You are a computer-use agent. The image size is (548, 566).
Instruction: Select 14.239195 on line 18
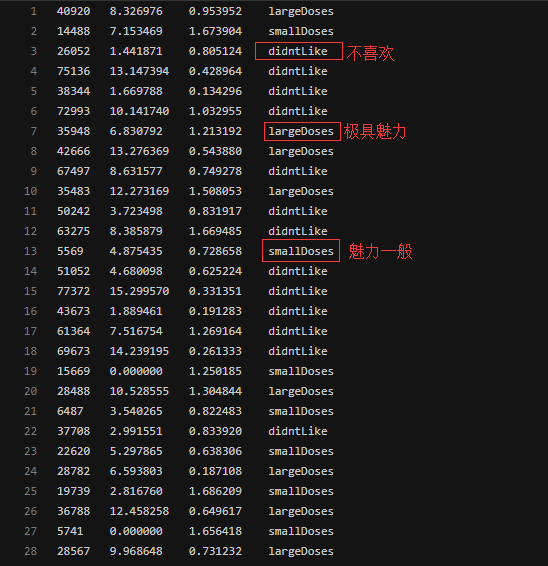coord(139,351)
